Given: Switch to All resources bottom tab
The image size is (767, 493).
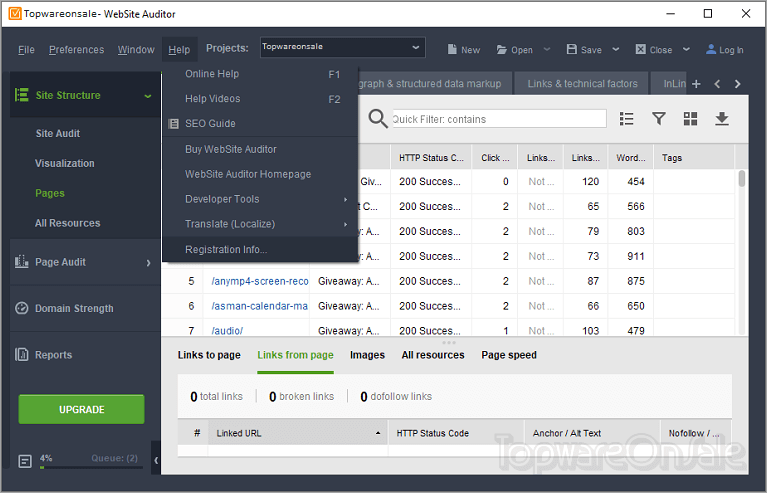Looking at the screenshot, I should [433, 355].
